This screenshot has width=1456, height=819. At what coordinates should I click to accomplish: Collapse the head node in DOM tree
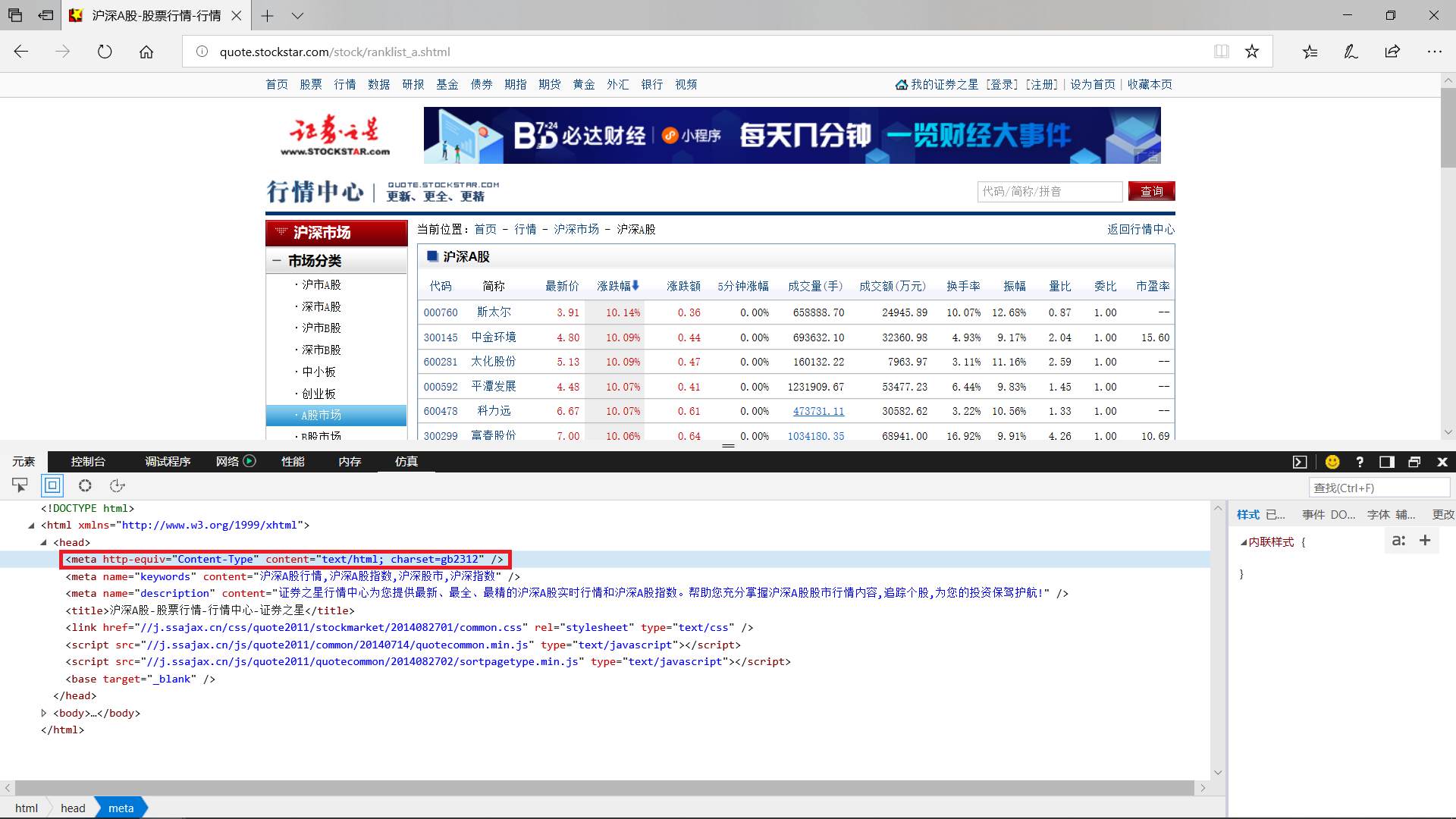(43, 542)
